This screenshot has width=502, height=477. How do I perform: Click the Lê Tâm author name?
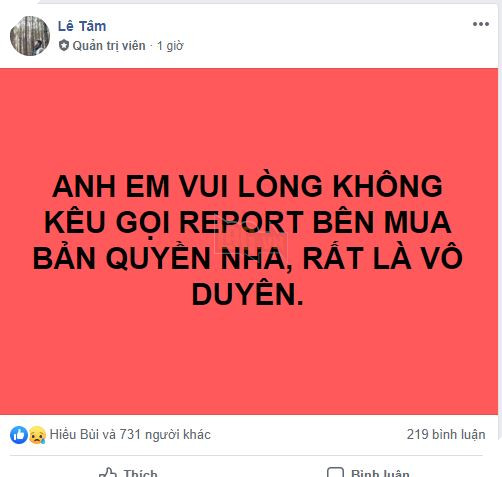[82, 26]
